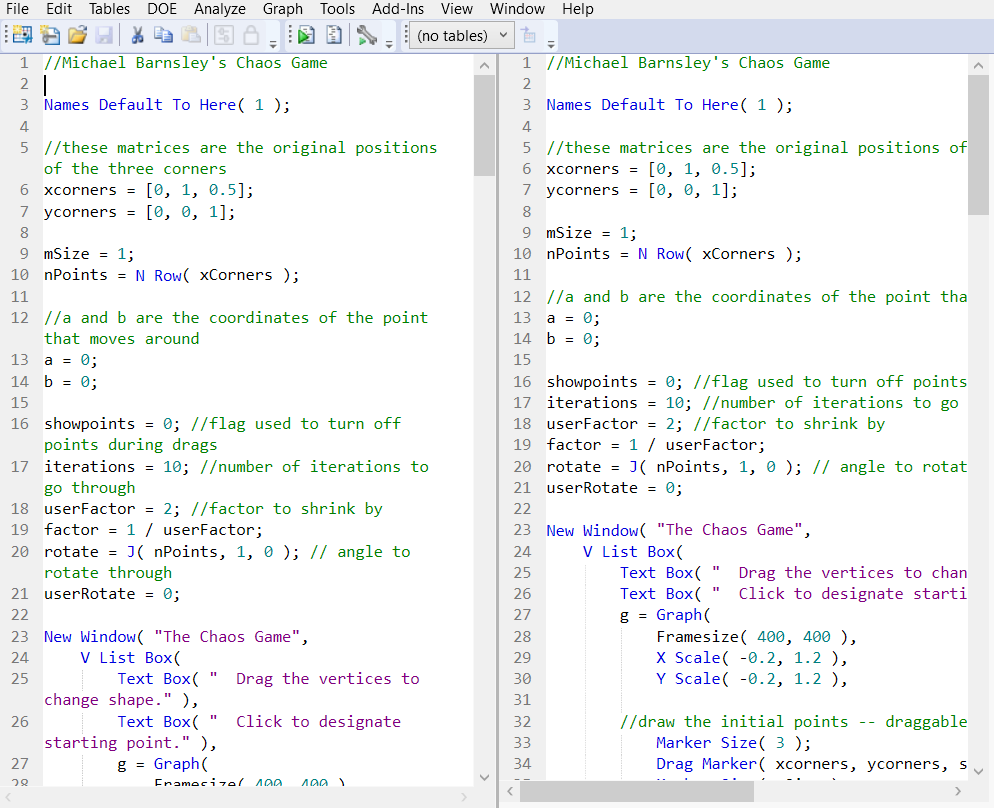994x808 pixels.
Task: Create a new data table
Action: [x=20, y=34]
